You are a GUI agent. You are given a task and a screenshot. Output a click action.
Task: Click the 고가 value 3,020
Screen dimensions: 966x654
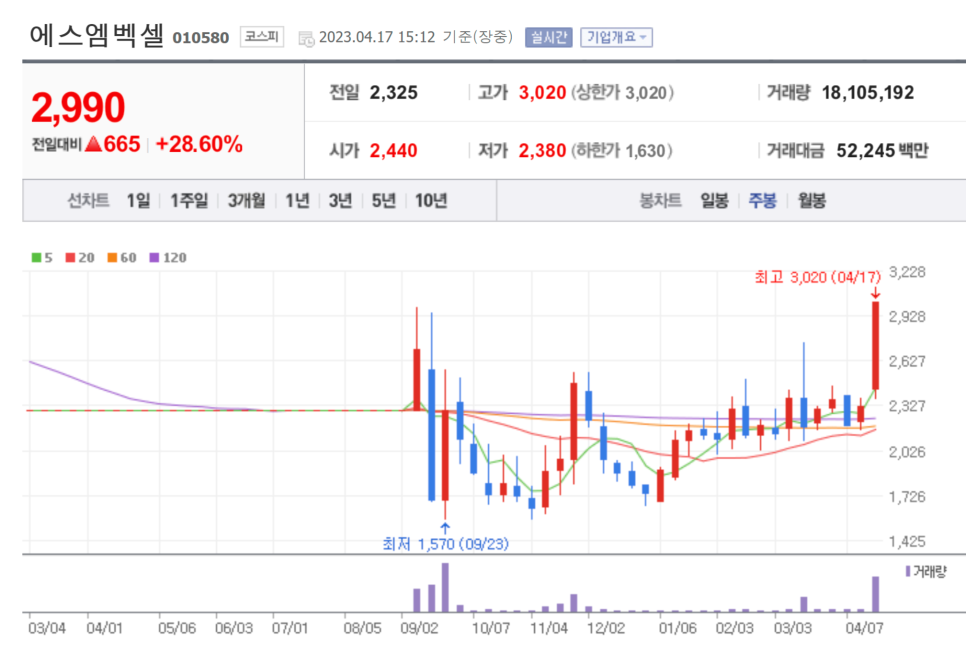point(542,93)
